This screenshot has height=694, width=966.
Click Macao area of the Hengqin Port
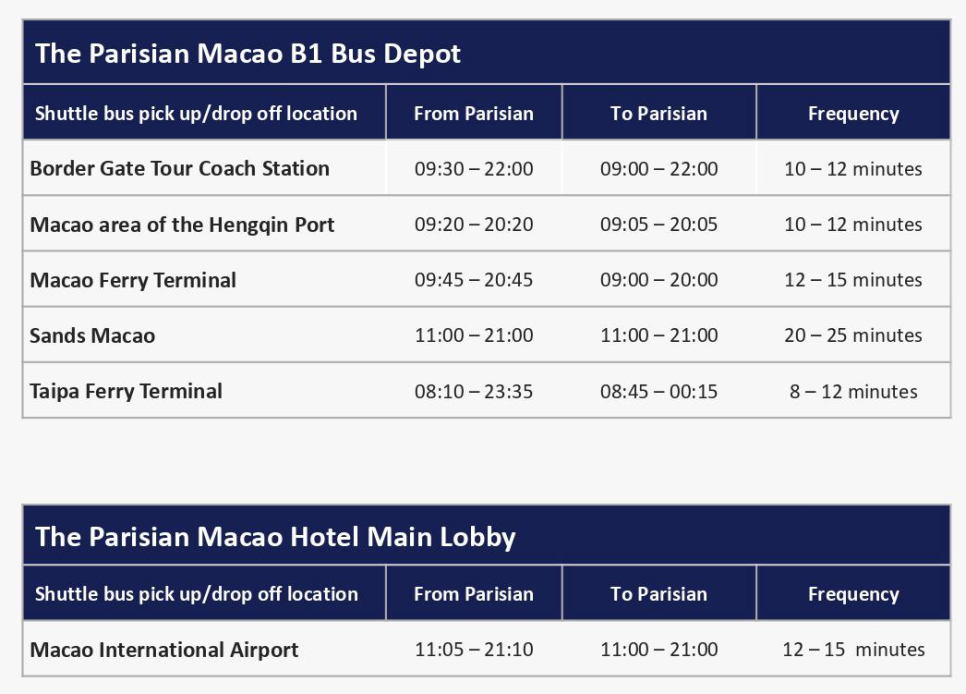tap(182, 225)
